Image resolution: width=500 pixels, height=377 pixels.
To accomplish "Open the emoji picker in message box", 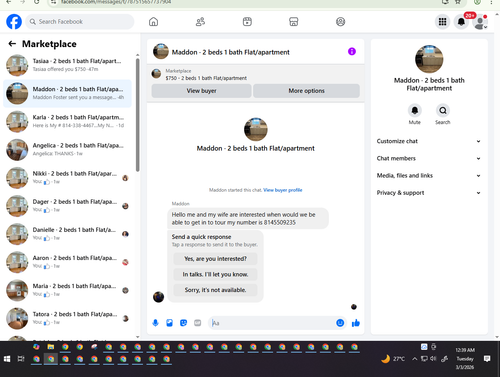I will (340, 323).
